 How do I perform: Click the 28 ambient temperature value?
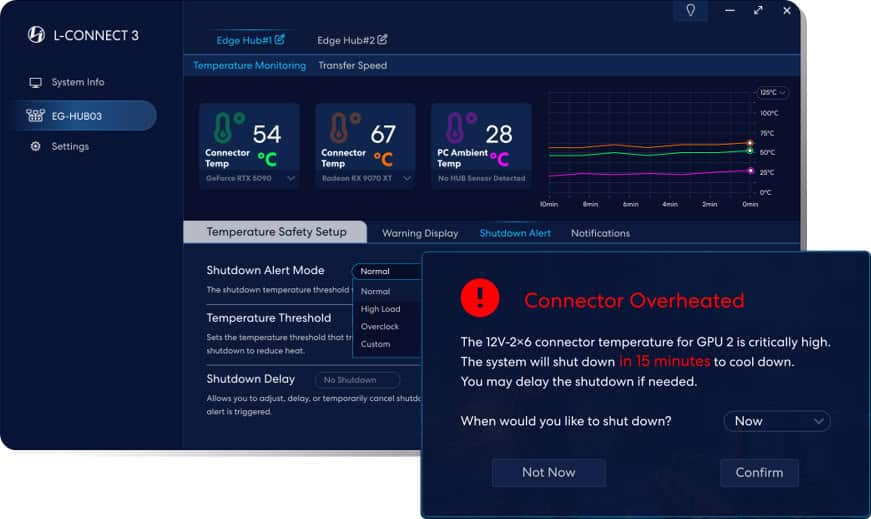[x=499, y=134]
